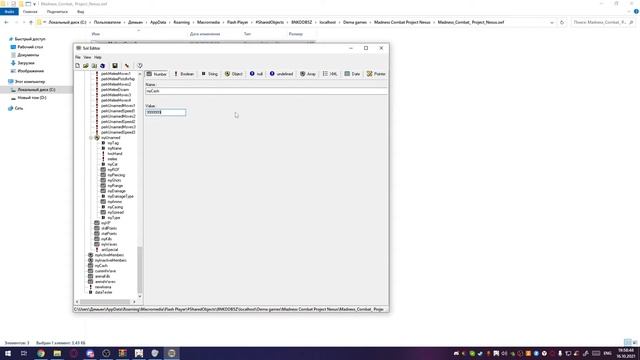Click the tree panel vertical scrollbar thumb

coord(140,269)
